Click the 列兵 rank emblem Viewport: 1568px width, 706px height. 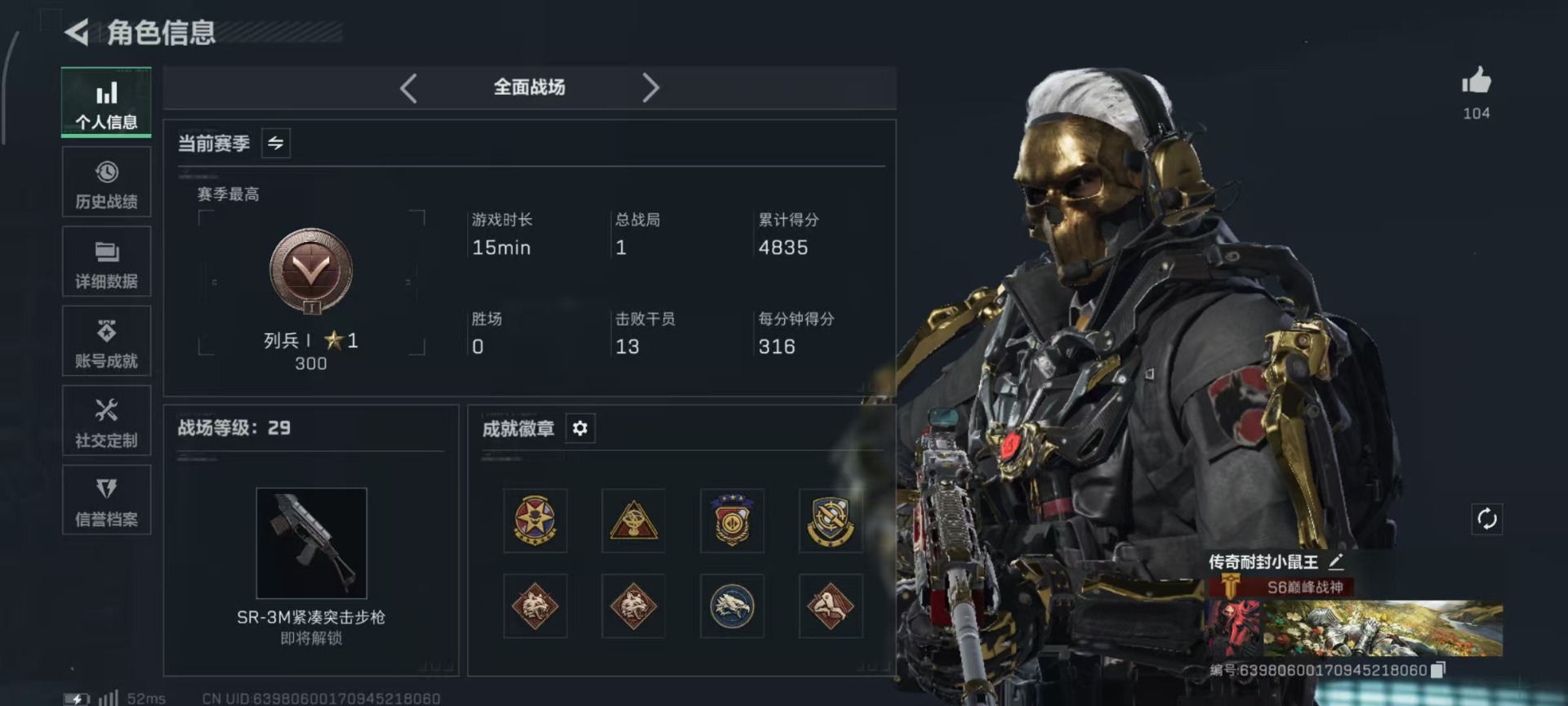(x=311, y=271)
